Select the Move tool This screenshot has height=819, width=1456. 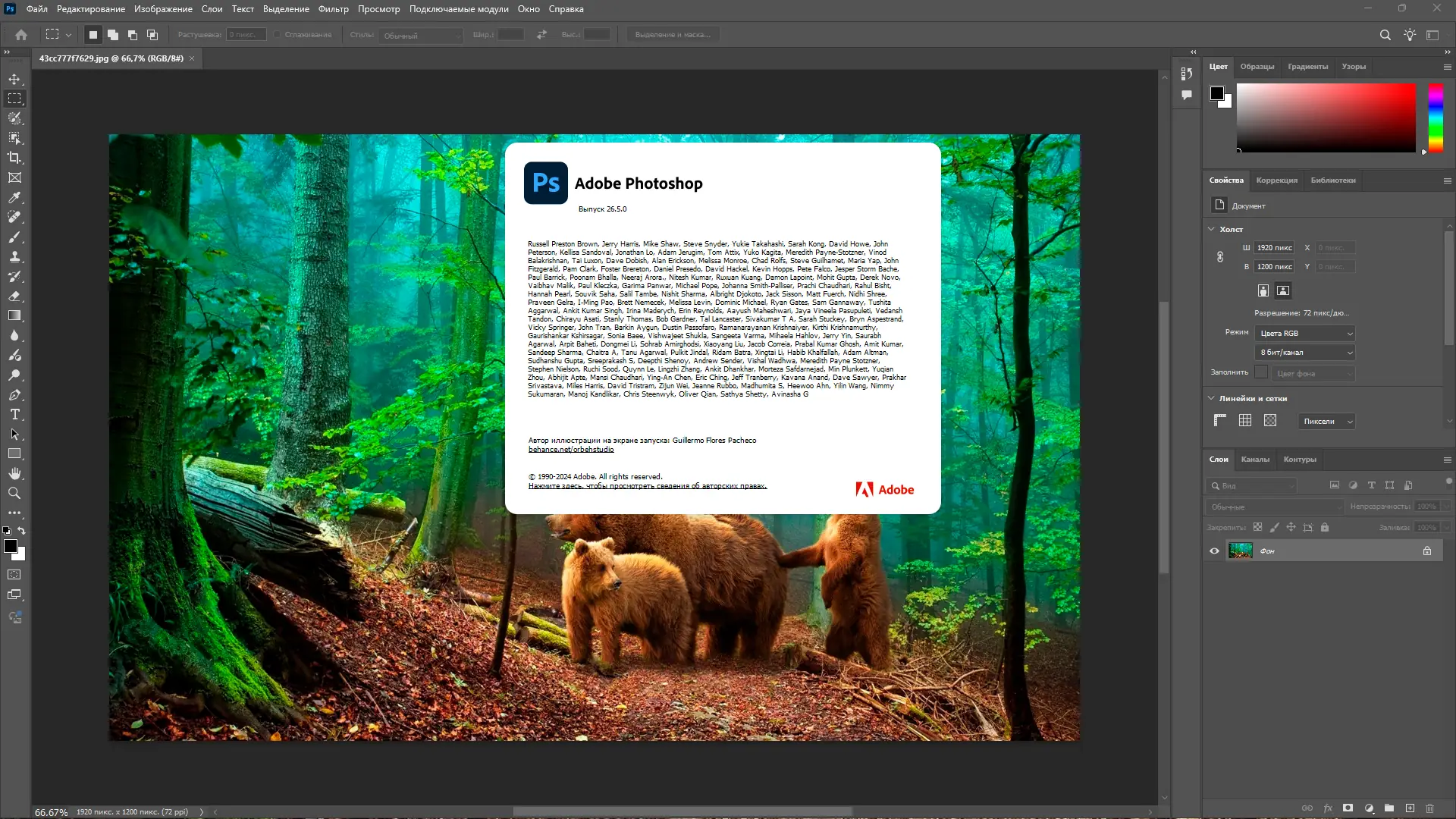click(x=14, y=79)
